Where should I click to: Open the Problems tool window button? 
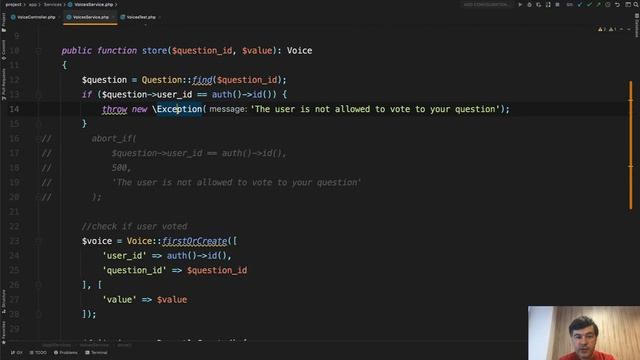tap(65, 352)
